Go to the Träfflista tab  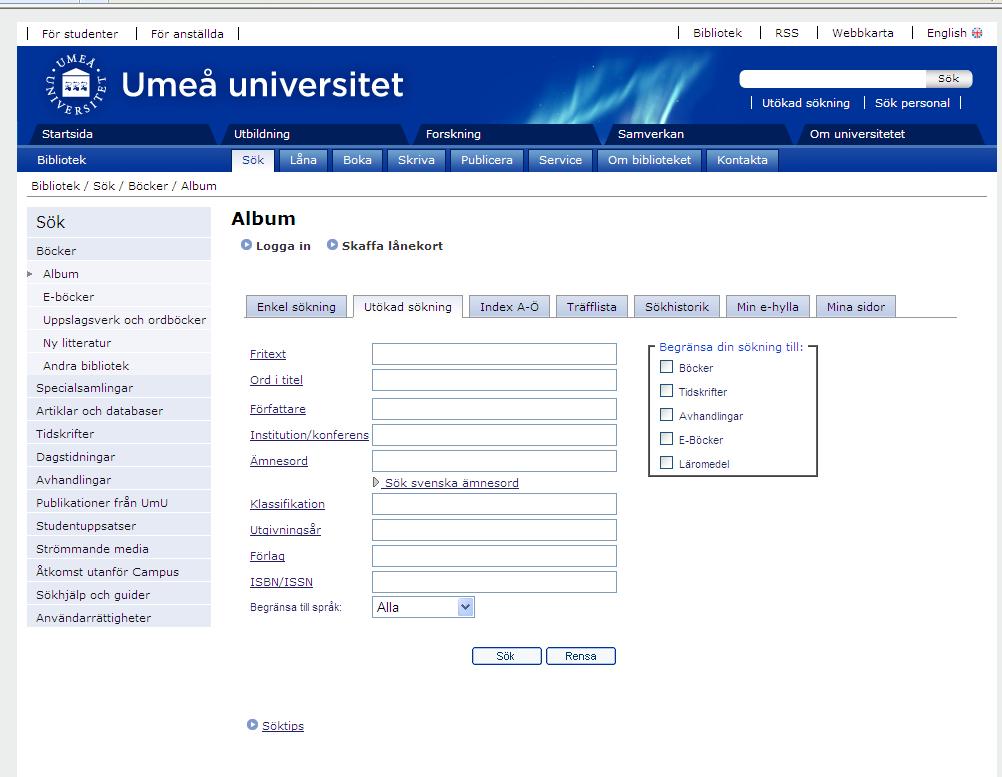tap(592, 307)
